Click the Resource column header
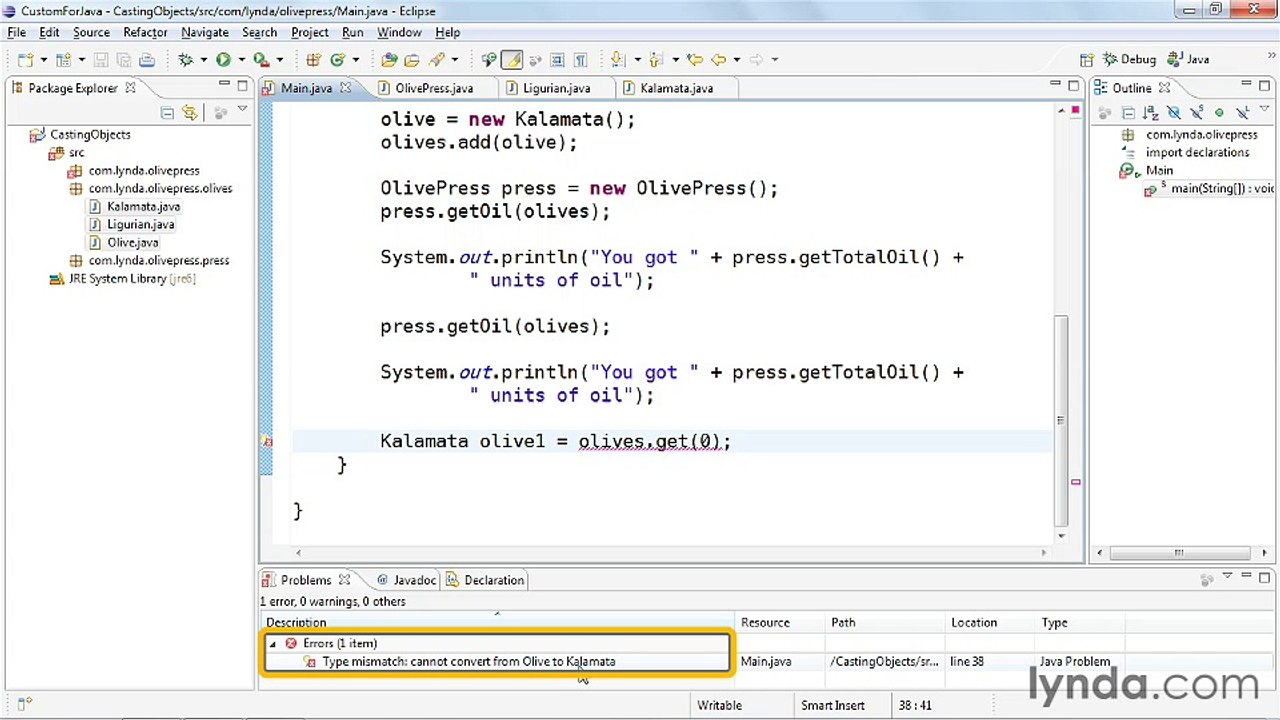Image resolution: width=1280 pixels, height=720 pixels. [x=779, y=623]
